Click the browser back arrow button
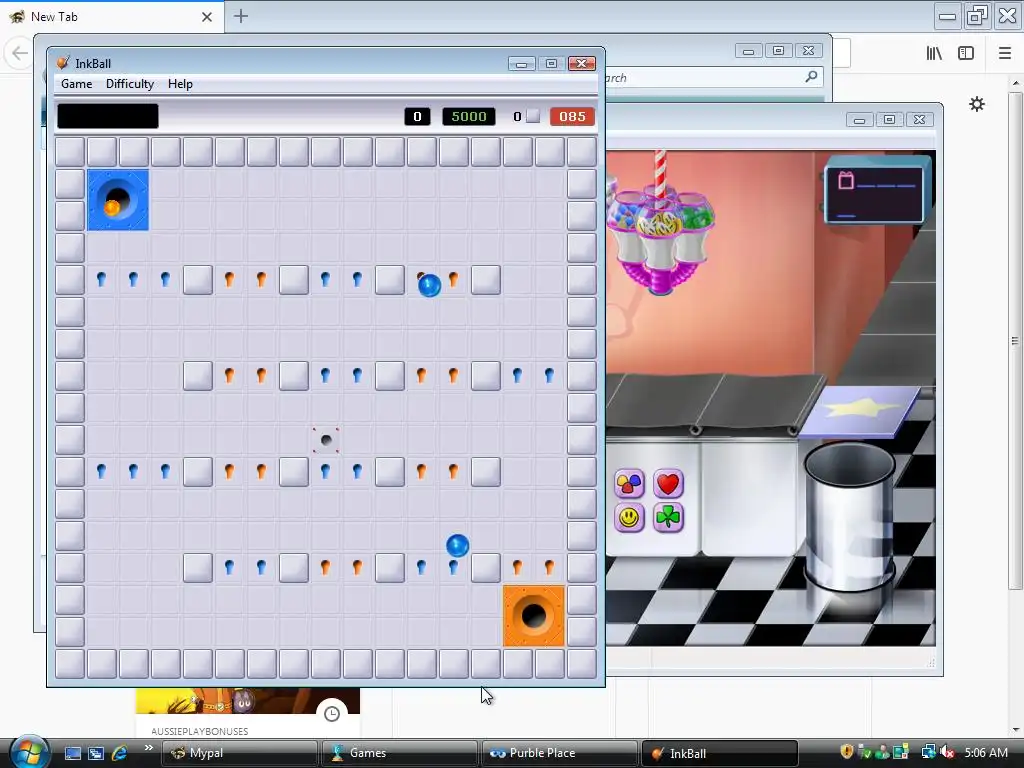Screen dimensions: 1024x768 (20, 53)
